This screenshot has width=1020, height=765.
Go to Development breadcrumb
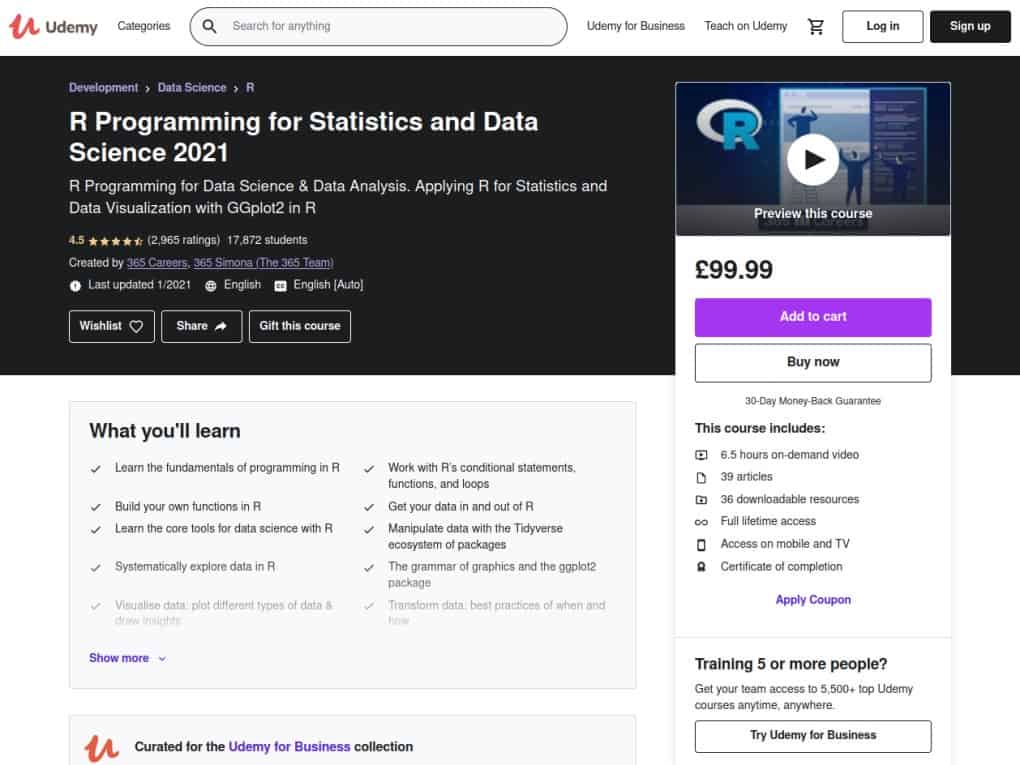point(103,88)
